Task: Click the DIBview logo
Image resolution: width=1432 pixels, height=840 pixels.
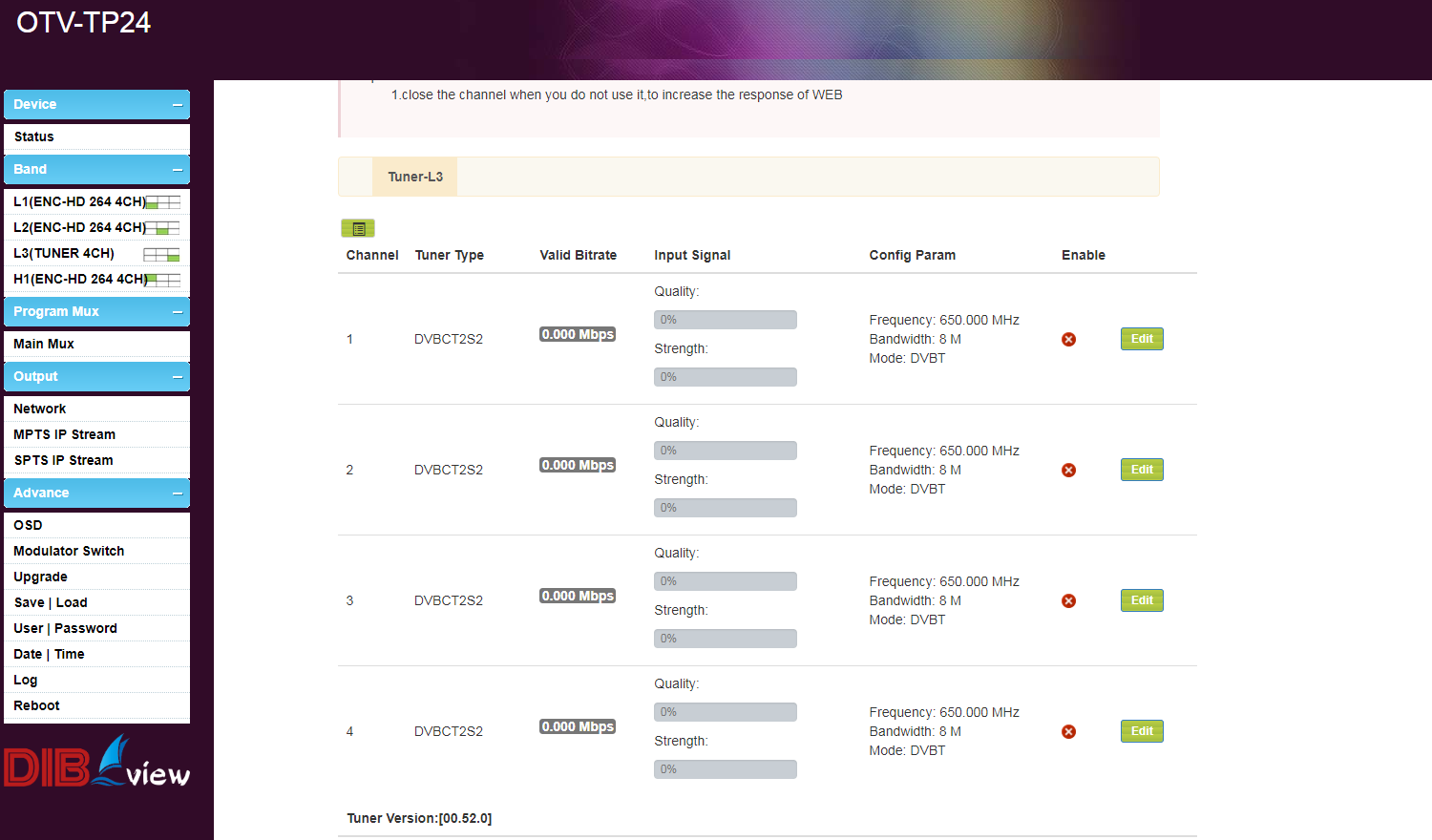Action: (96, 762)
